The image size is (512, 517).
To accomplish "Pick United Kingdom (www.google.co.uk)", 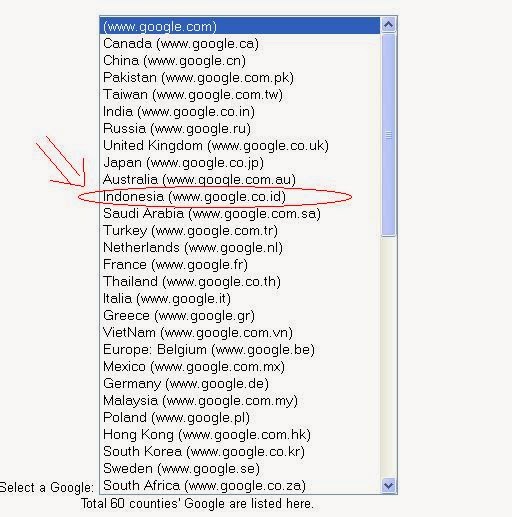I will pyautogui.click(x=240, y=145).
